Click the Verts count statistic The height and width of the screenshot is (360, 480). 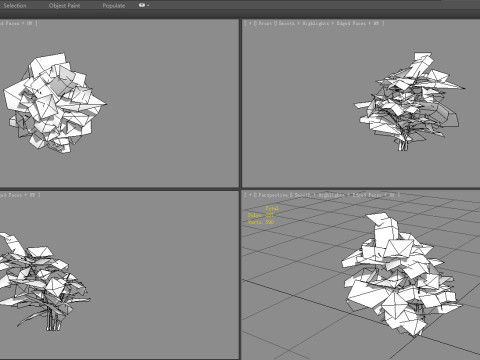261,222
